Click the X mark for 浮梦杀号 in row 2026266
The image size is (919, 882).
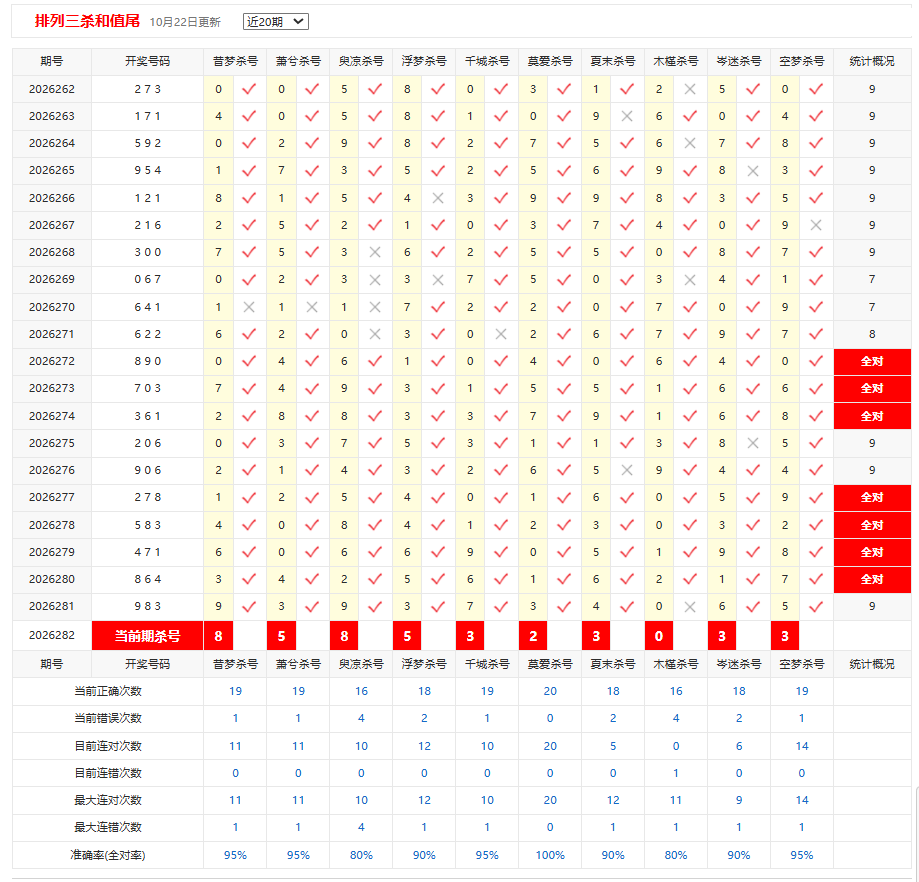[x=438, y=198]
